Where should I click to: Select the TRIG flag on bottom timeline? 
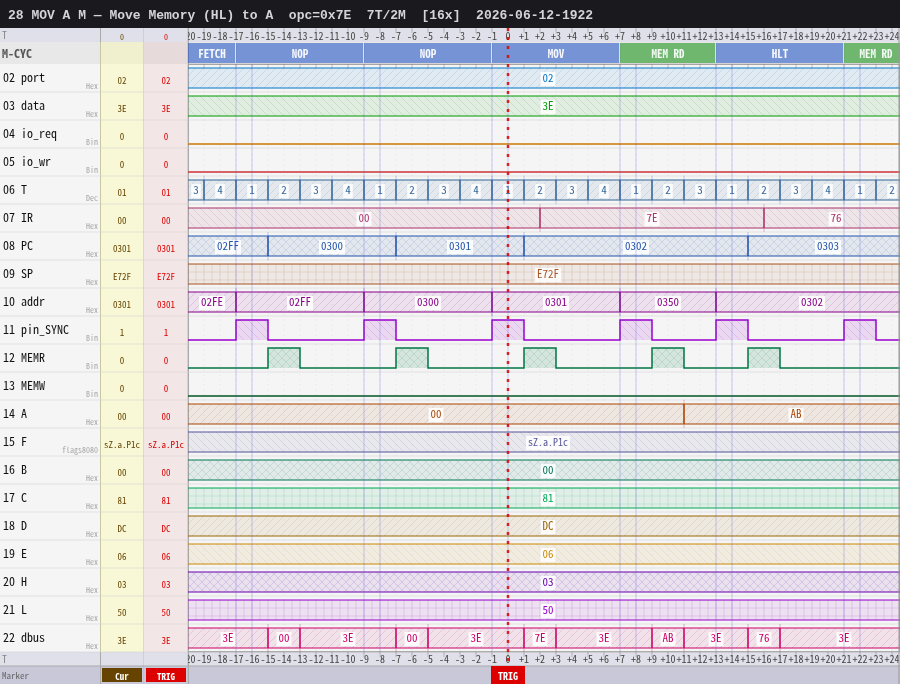507,675
